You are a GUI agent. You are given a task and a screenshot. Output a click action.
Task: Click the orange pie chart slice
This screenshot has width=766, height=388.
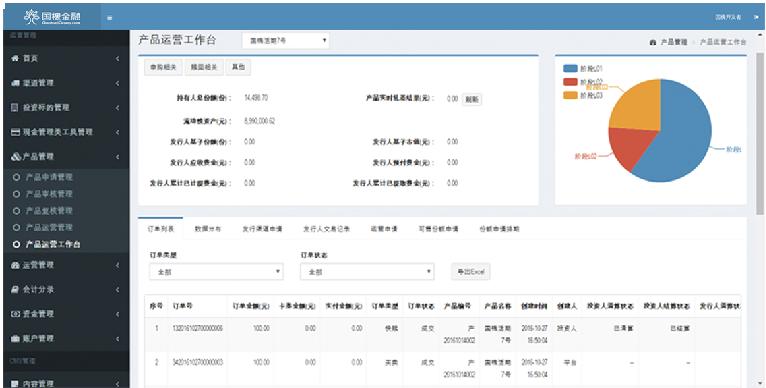tap(638, 108)
